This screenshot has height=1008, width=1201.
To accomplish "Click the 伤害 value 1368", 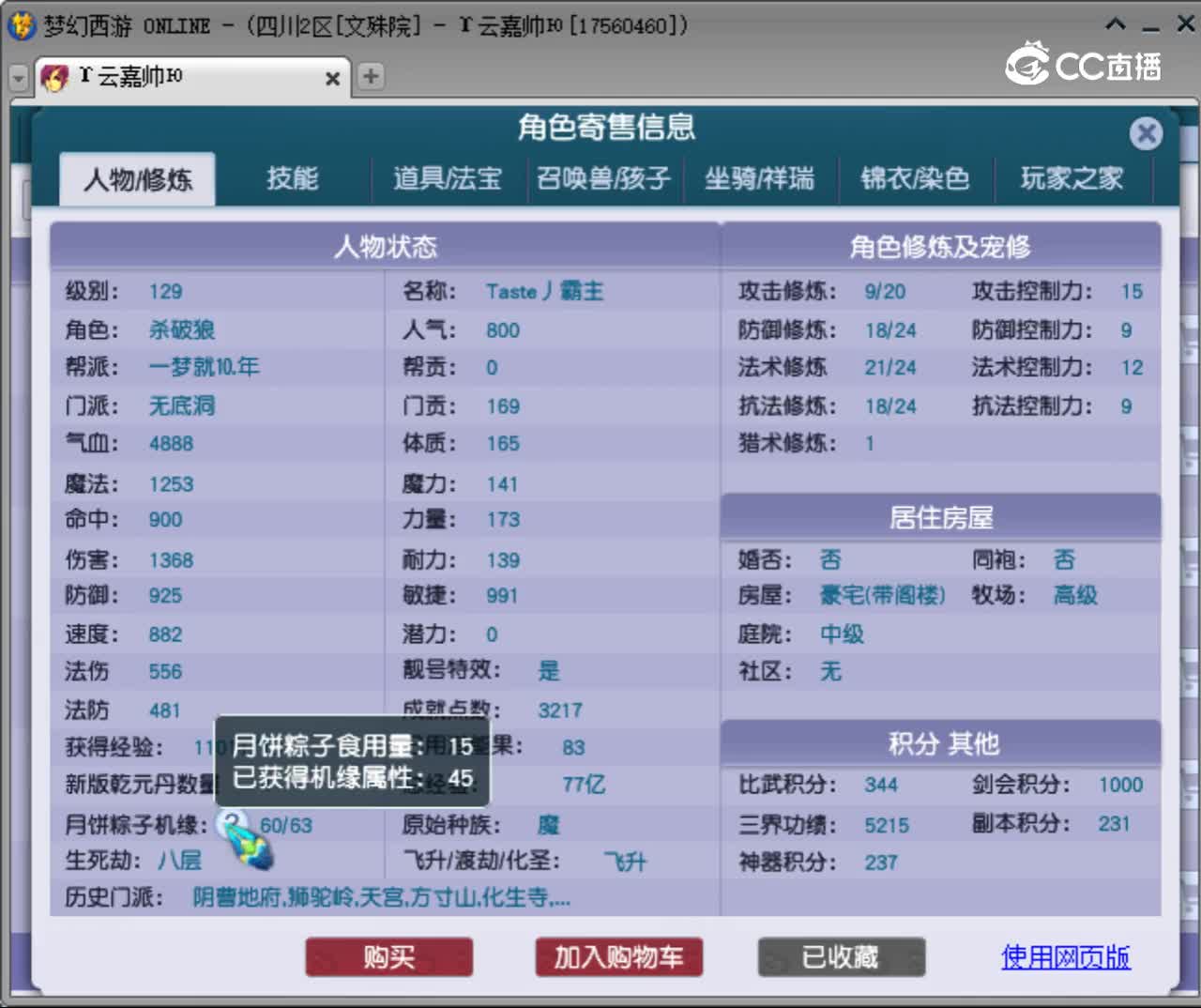I will 171,560.
